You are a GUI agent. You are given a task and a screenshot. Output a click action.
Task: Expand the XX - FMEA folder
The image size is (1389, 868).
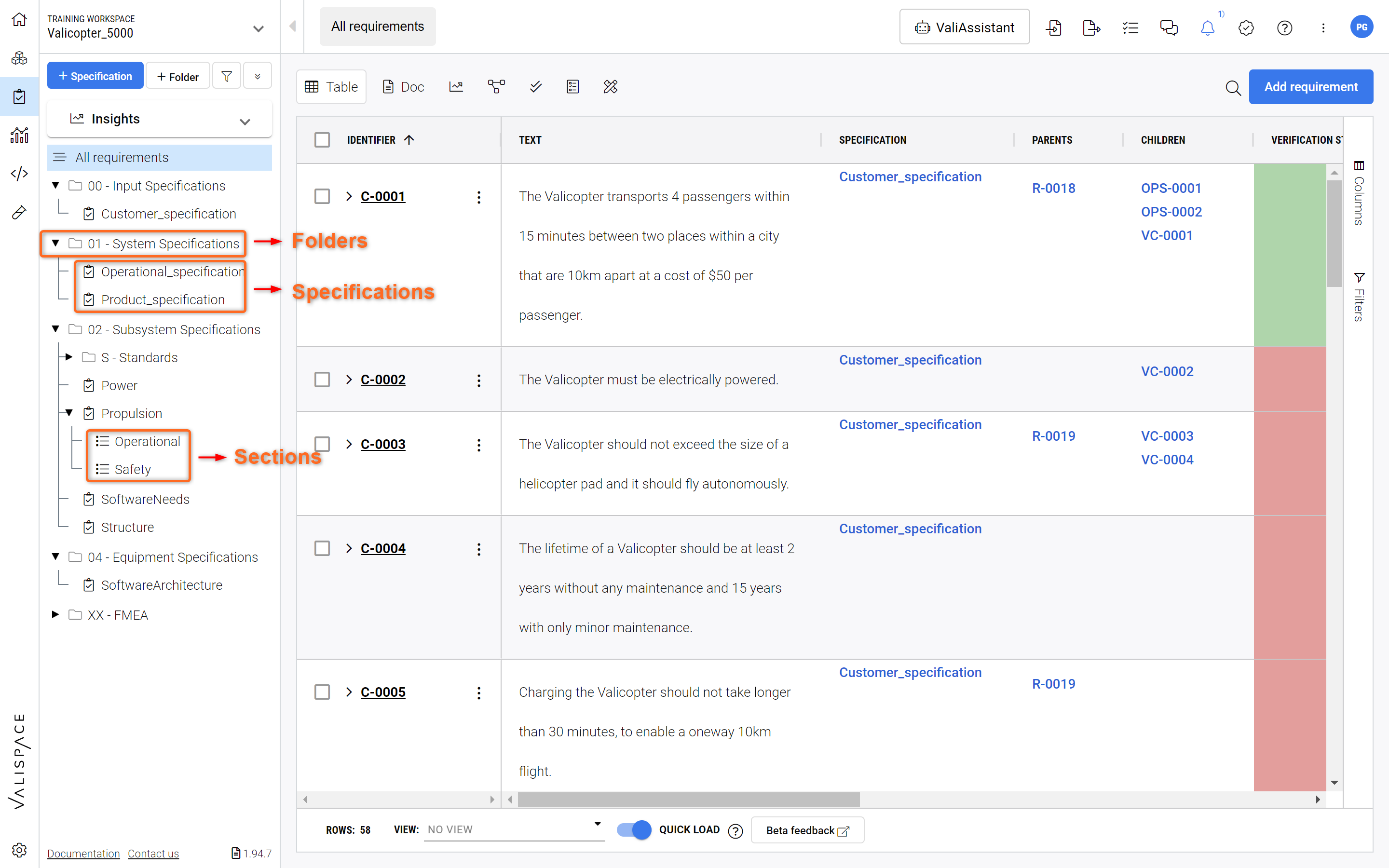[x=55, y=614]
